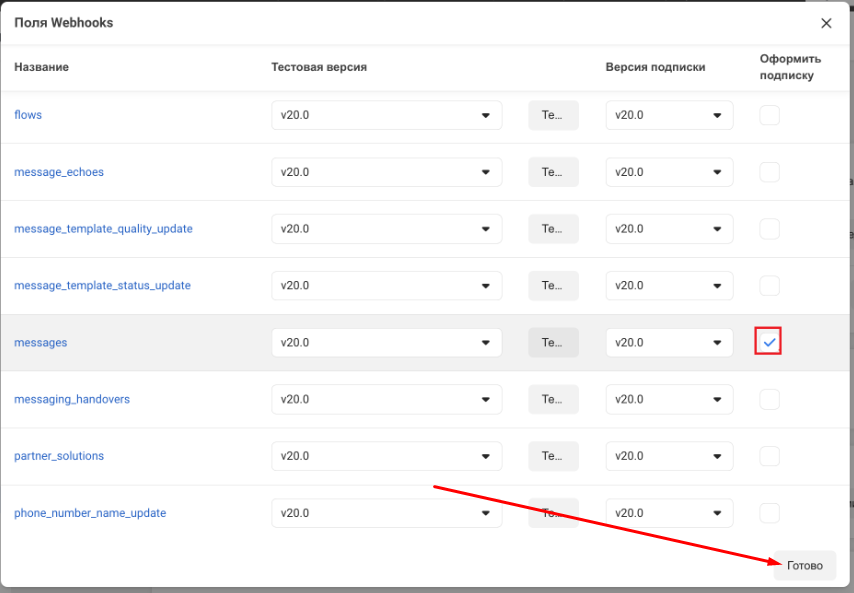
Task: Tick the message_echoes subscription checkbox
Action: click(769, 172)
